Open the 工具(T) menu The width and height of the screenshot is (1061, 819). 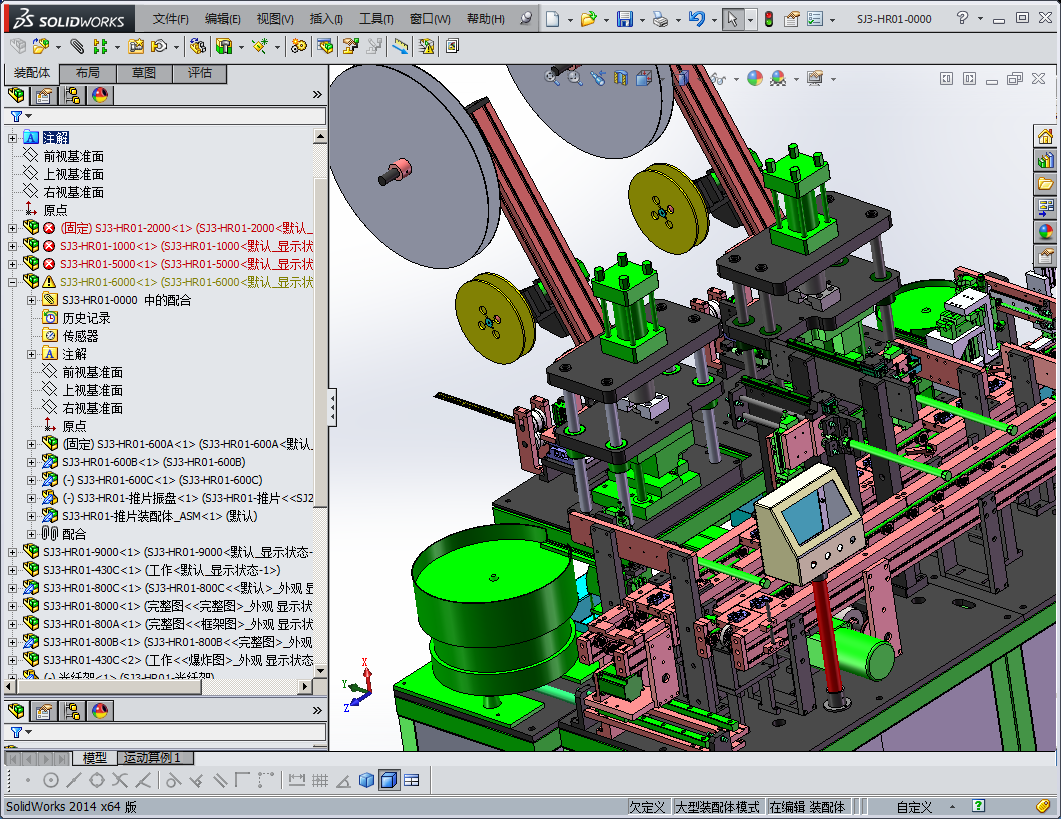pyautogui.click(x=376, y=19)
